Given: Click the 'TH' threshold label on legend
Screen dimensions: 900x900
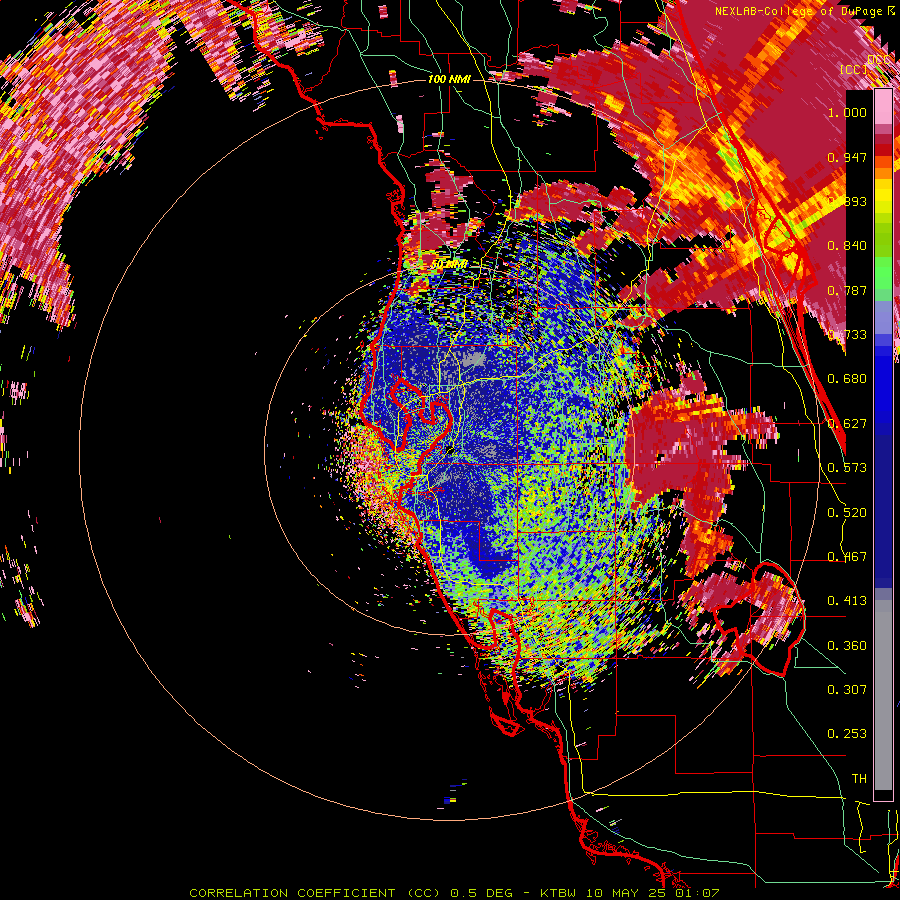Looking at the screenshot, I should 859,779.
